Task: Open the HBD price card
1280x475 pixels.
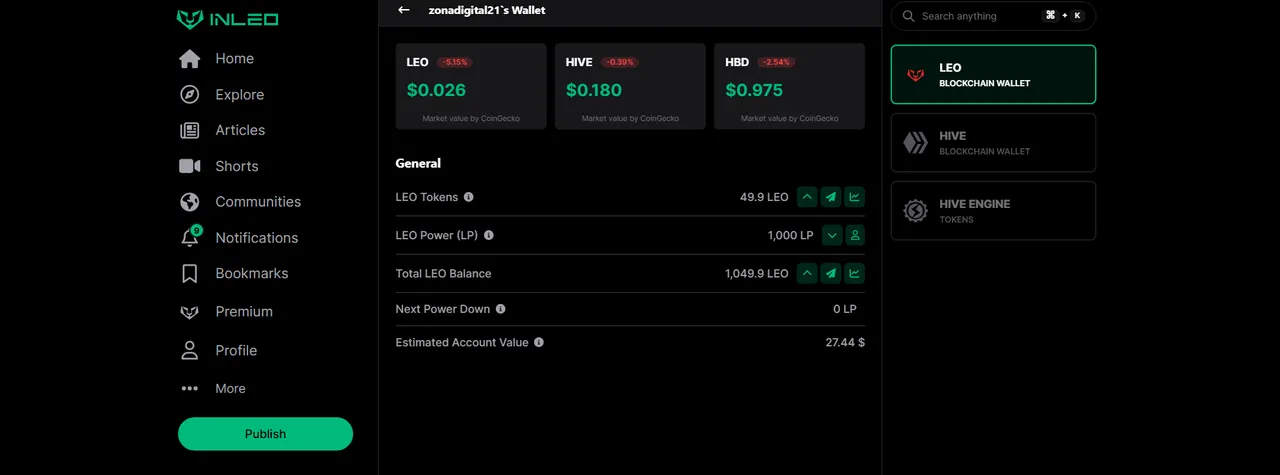Action: tap(789, 86)
